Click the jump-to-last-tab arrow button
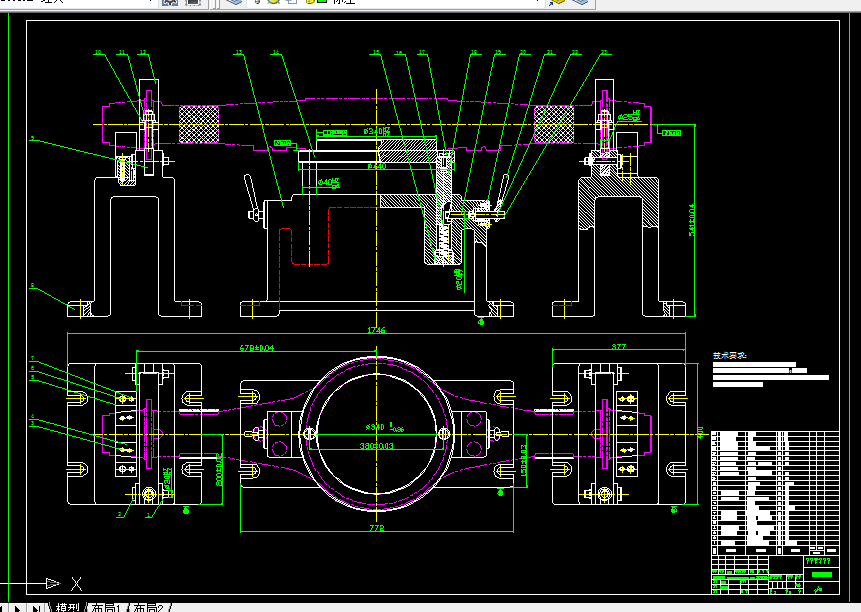Image resolution: width=861 pixels, height=612 pixels. [x=36, y=608]
